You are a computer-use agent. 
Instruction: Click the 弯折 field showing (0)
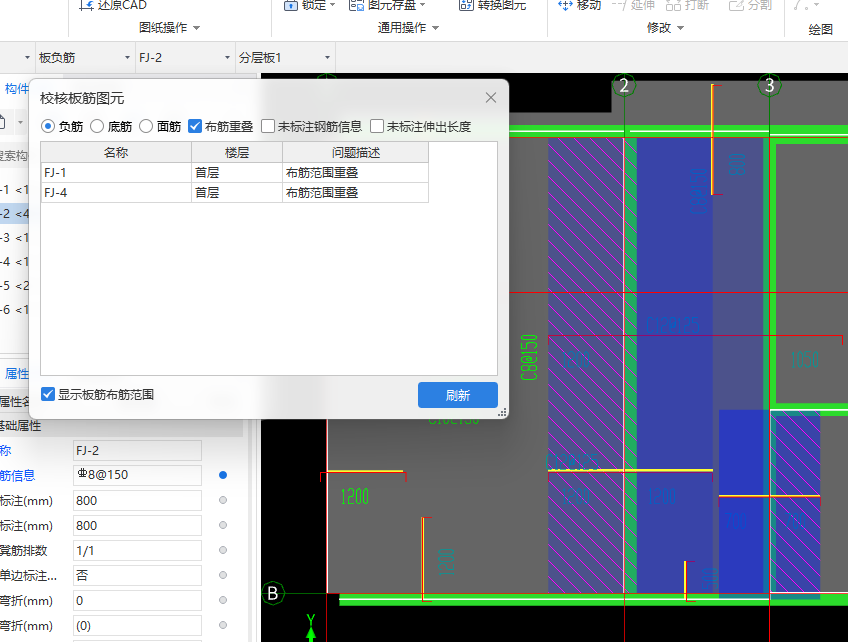click(x=137, y=626)
